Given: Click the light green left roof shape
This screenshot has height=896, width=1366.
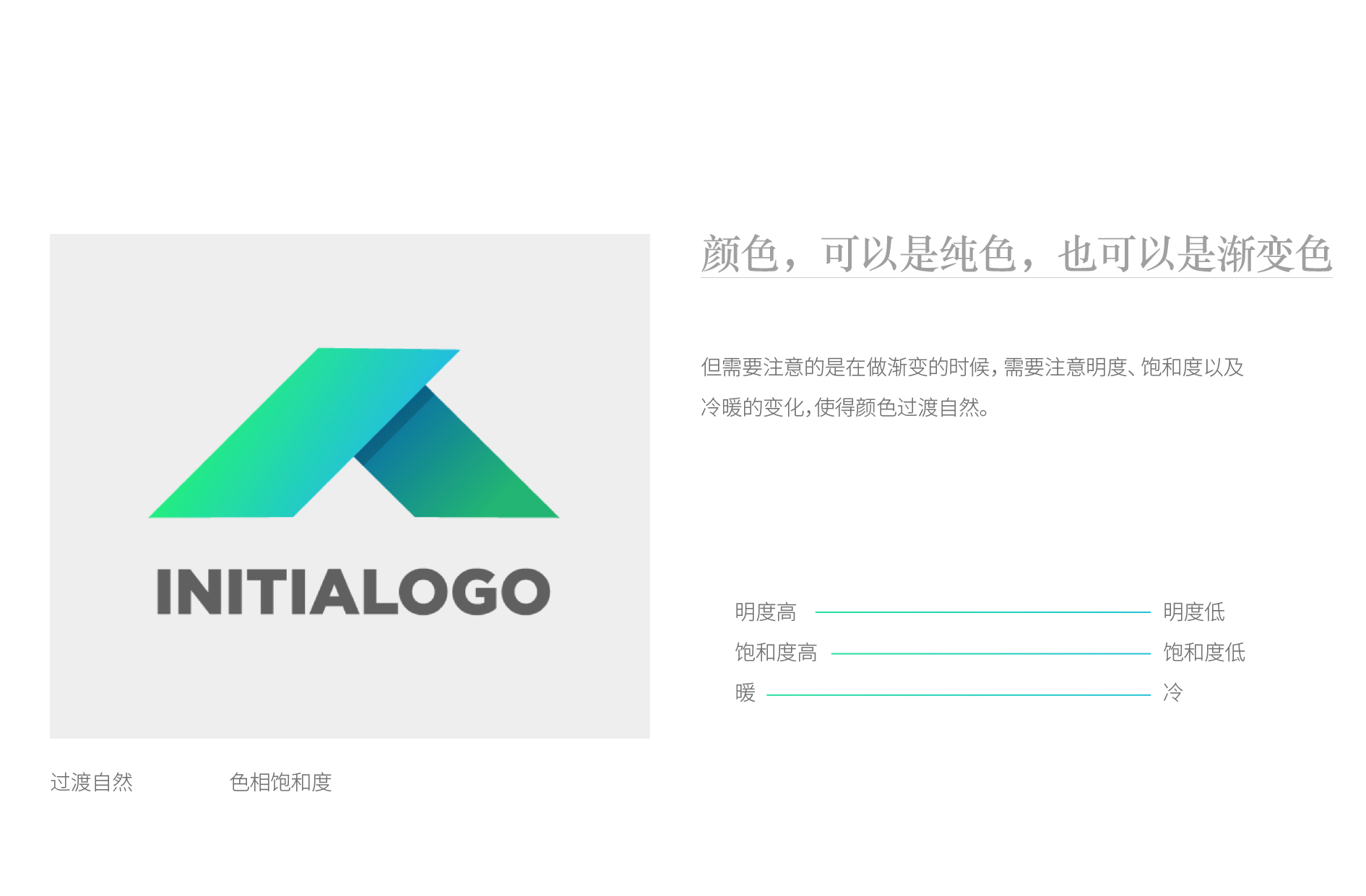Looking at the screenshot, I should (303, 433).
